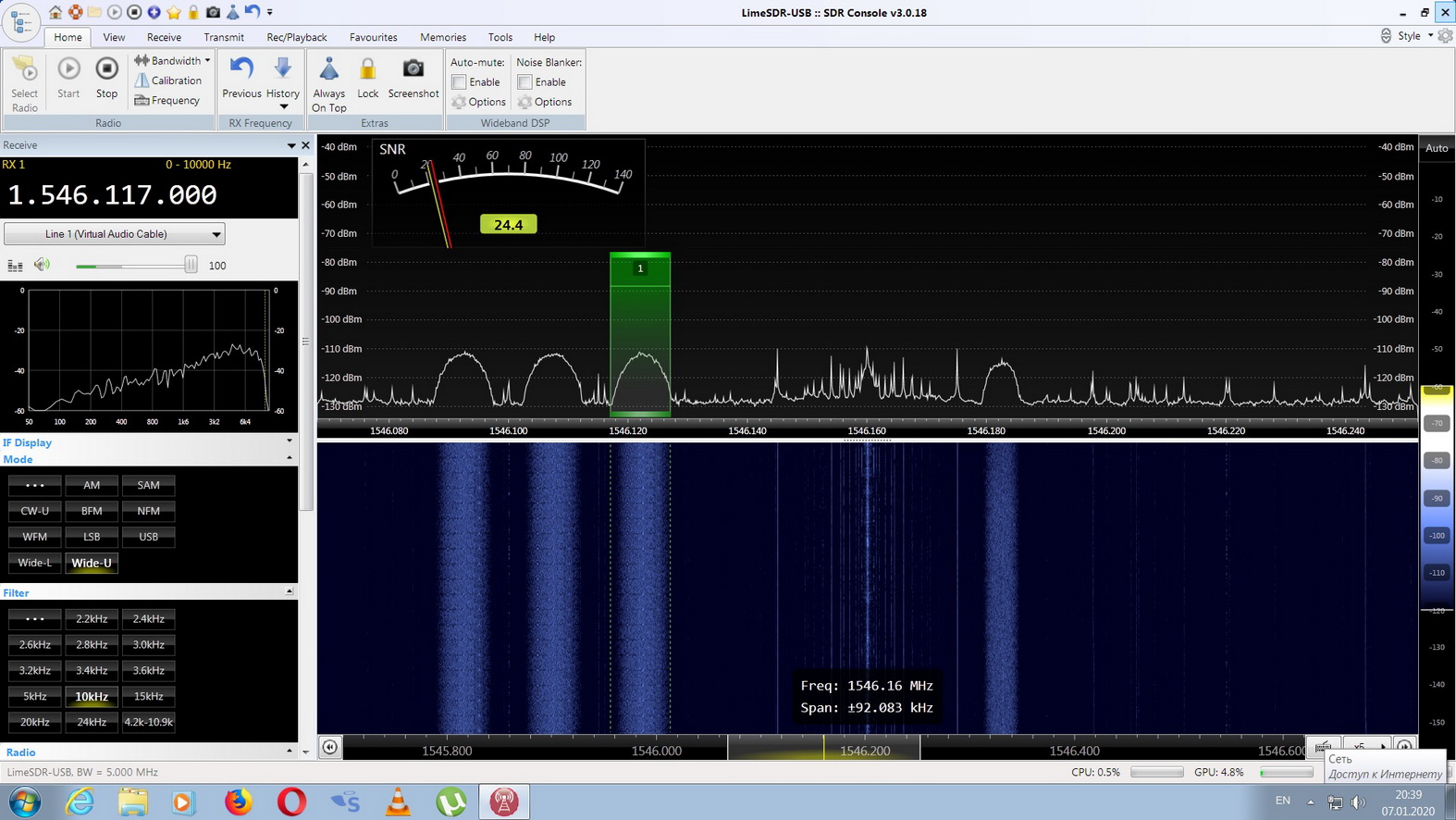Switch to the View ribbon tab
This screenshot has width=1456, height=820.
tap(114, 37)
